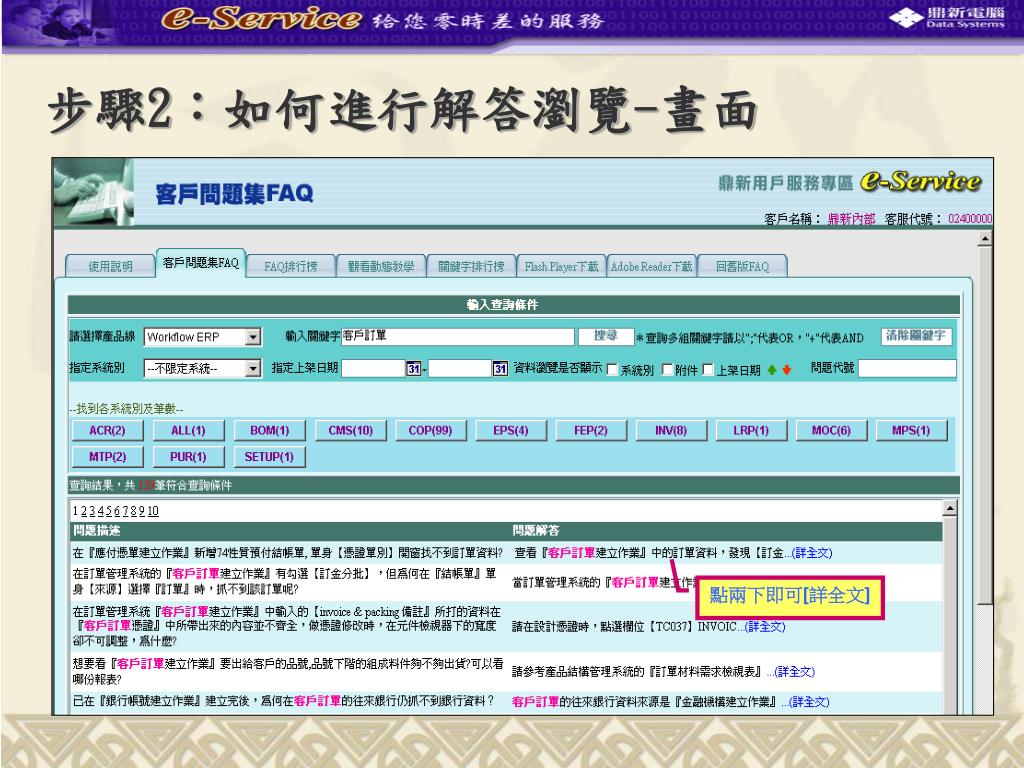The image size is (1024, 768).
Task: Go to the 回舊版FAQ tab
Action: click(x=742, y=266)
